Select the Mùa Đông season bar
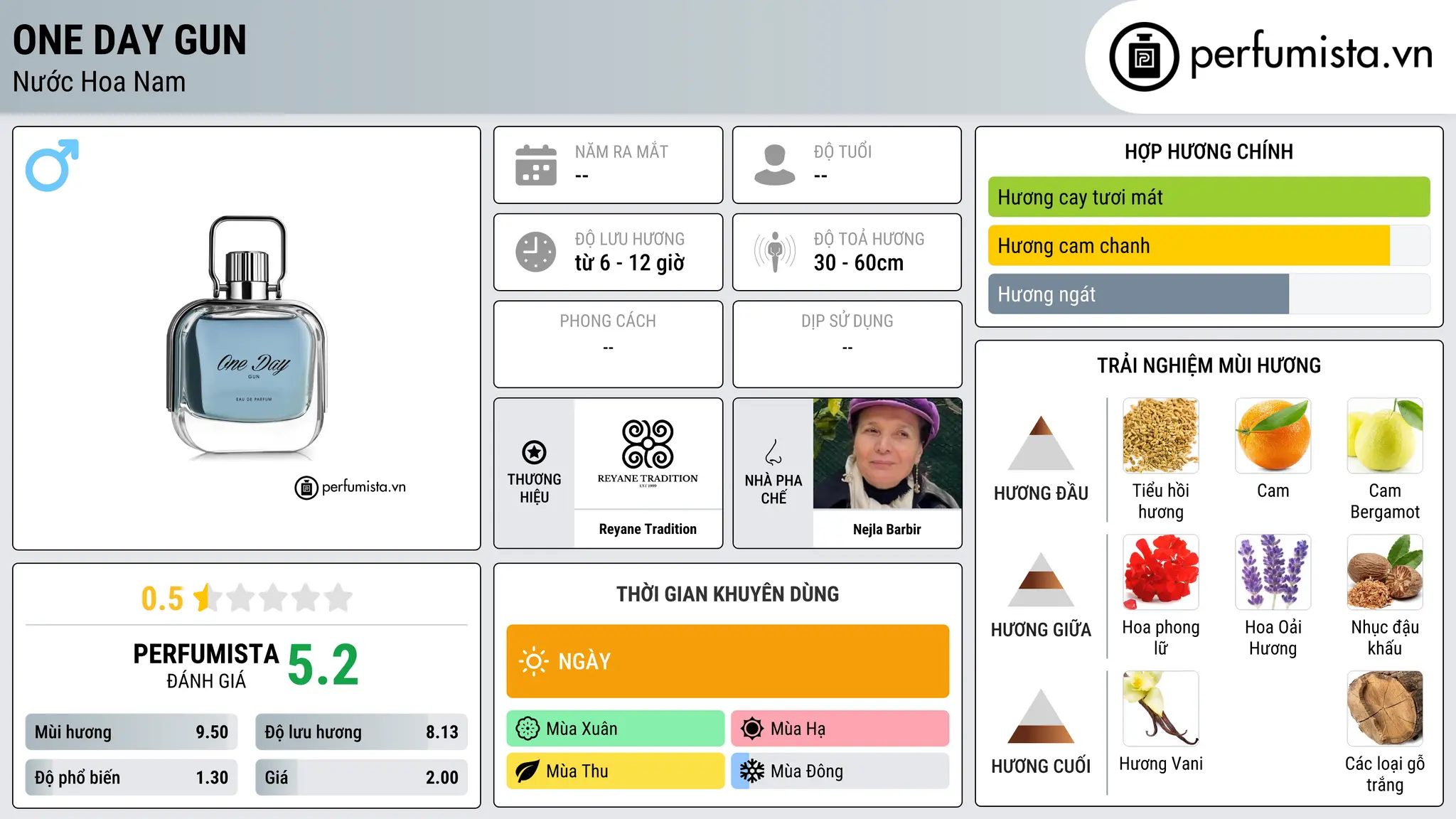This screenshot has width=1456, height=819. coord(840,771)
